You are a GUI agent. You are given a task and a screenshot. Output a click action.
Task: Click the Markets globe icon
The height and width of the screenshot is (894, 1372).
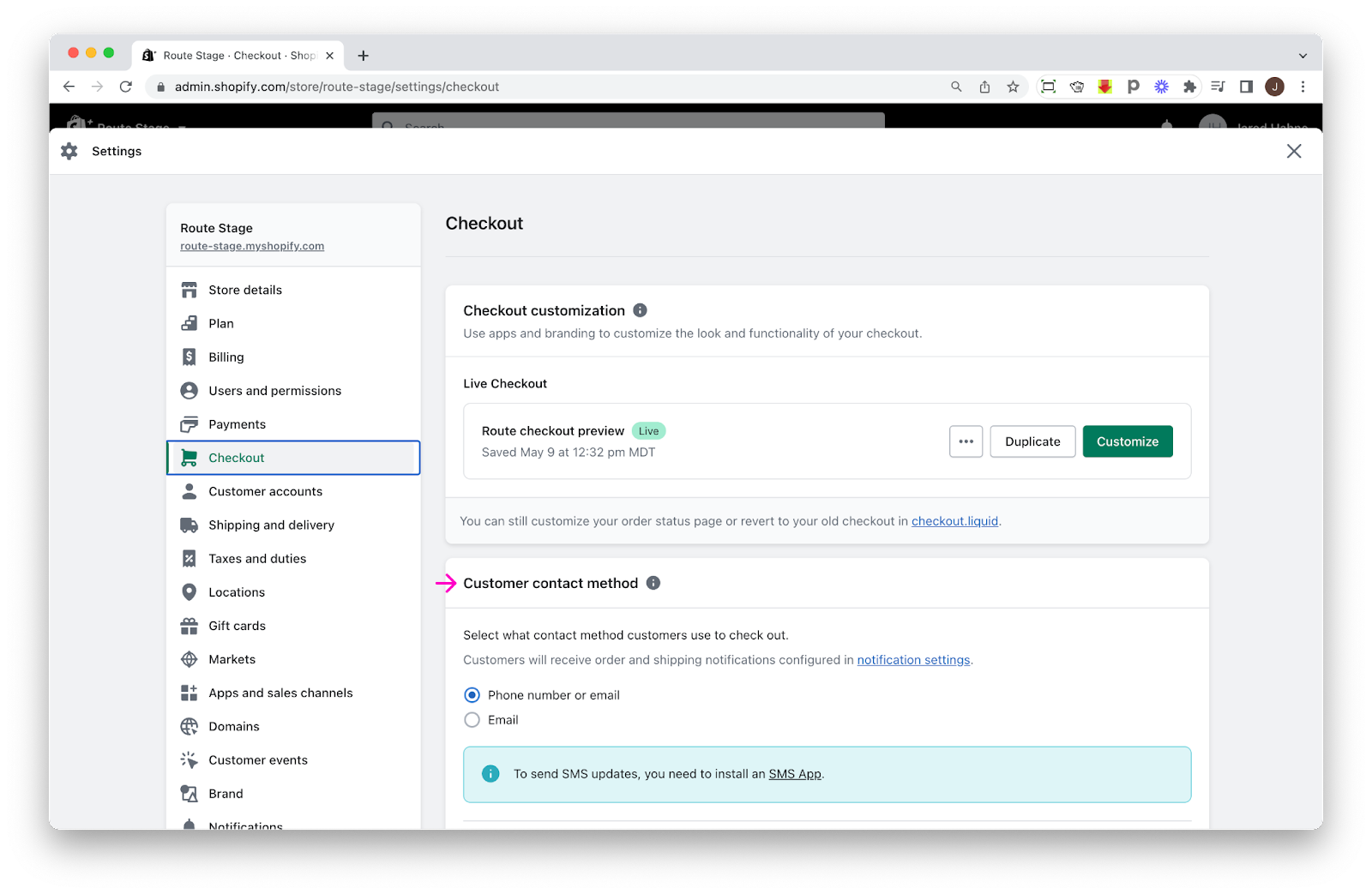(189, 659)
